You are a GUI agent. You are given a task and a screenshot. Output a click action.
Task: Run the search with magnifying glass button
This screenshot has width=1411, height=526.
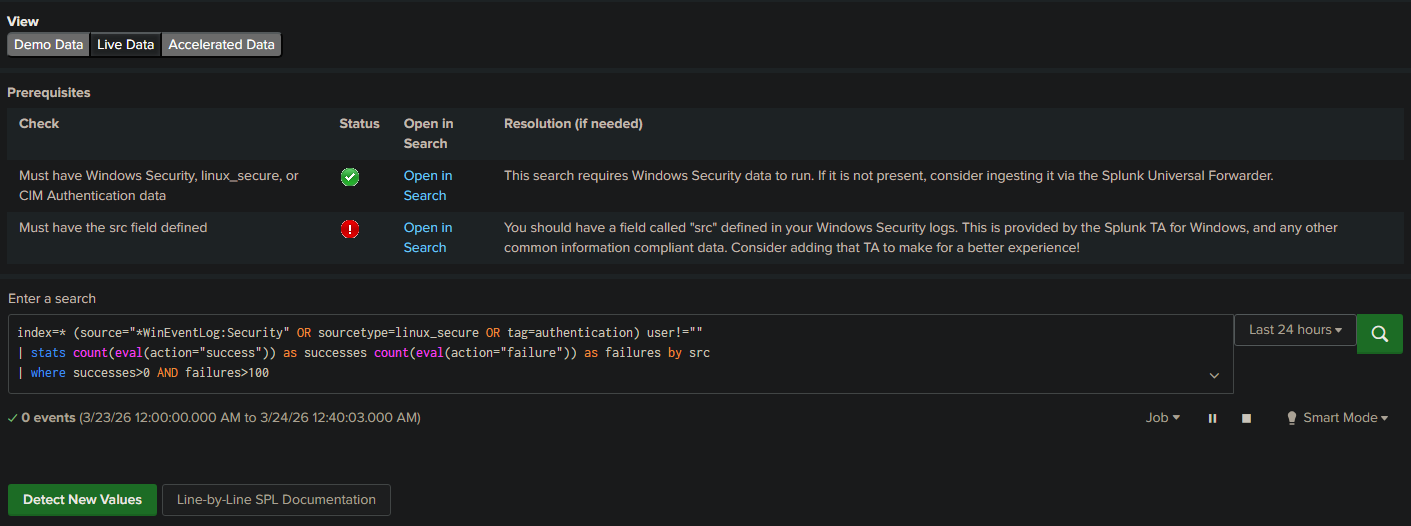1380,334
